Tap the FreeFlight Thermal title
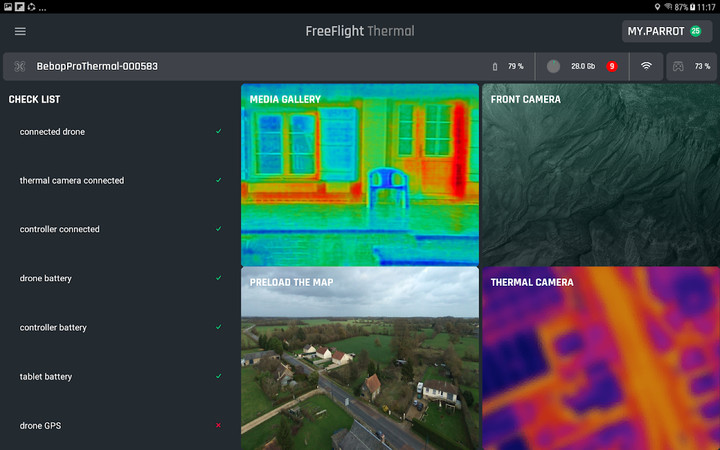Screen dimensions: 720x450 [x=360, y=31]
